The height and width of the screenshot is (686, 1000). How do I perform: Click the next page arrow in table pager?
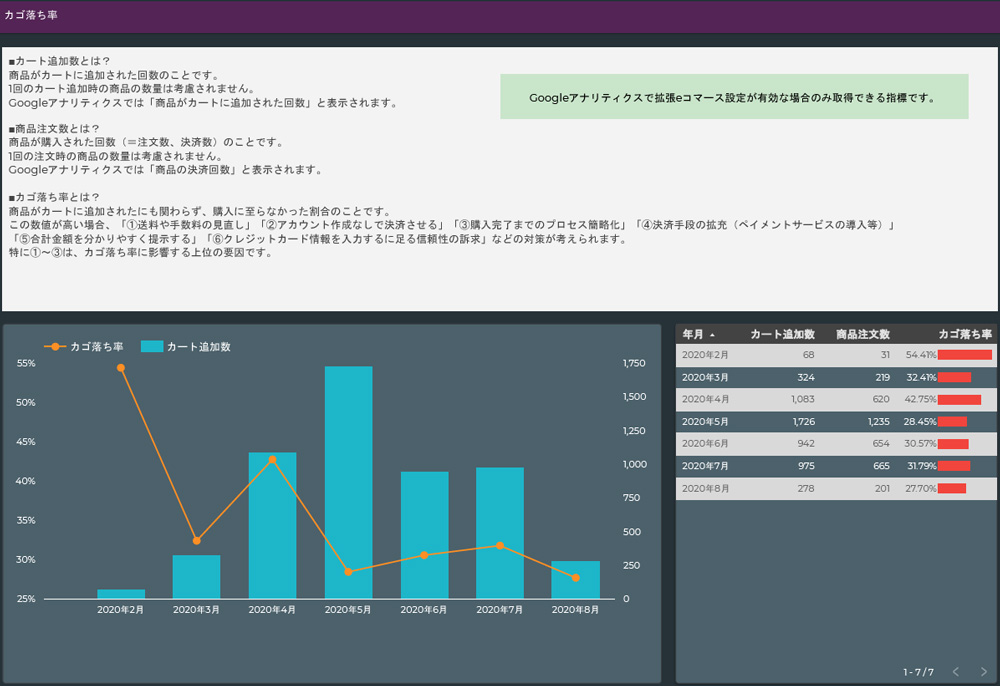click(x=983, y=671)
